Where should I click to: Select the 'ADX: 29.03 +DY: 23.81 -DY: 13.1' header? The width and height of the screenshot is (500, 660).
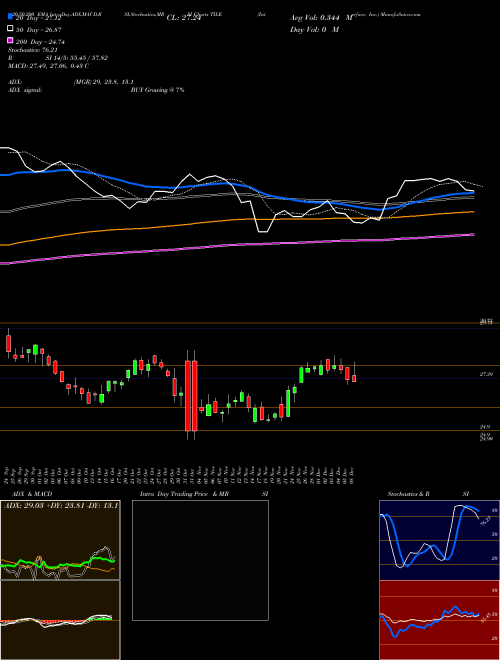pyautogui.click(x=61, y=505)
